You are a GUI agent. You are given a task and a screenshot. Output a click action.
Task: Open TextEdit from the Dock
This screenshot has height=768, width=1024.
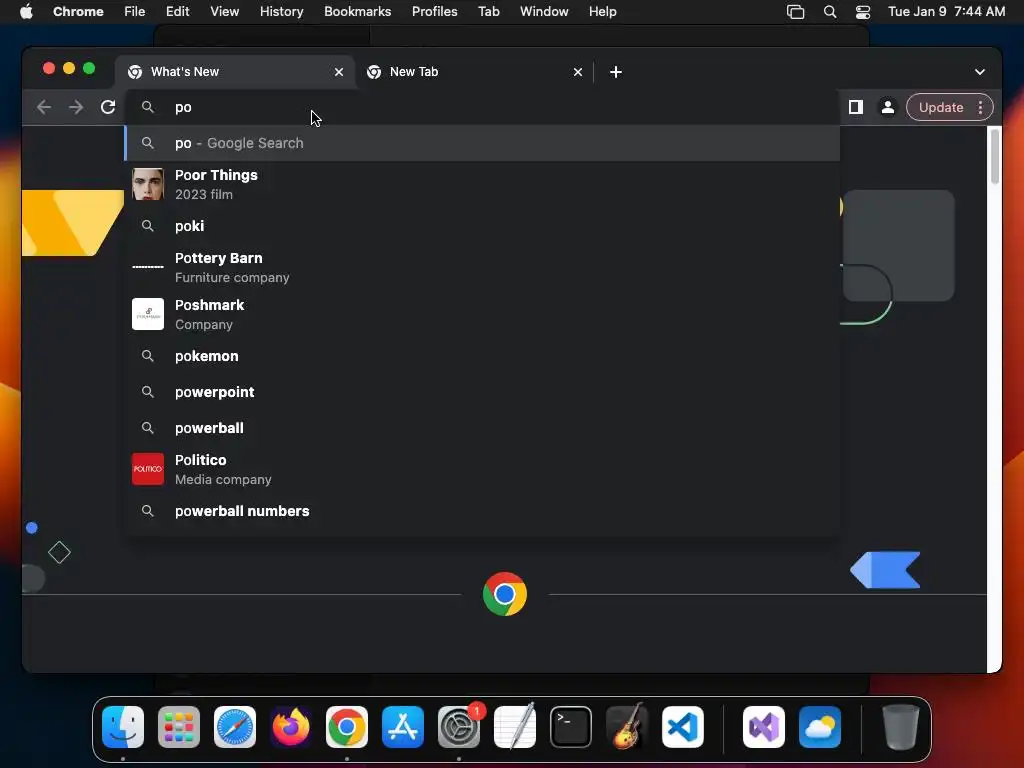point(515,727)
